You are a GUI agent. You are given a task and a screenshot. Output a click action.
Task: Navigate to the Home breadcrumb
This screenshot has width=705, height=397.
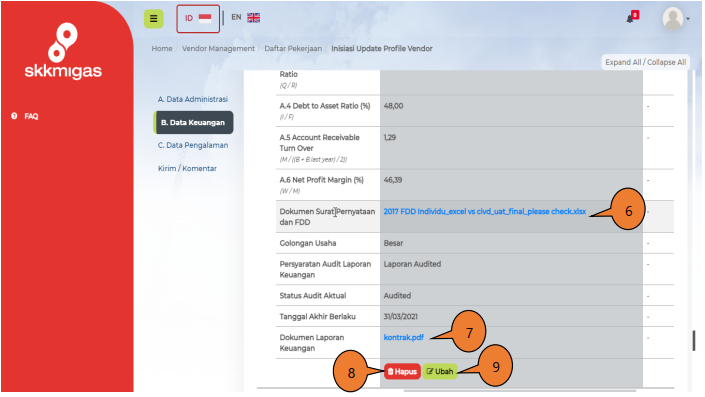pos(162,49)
